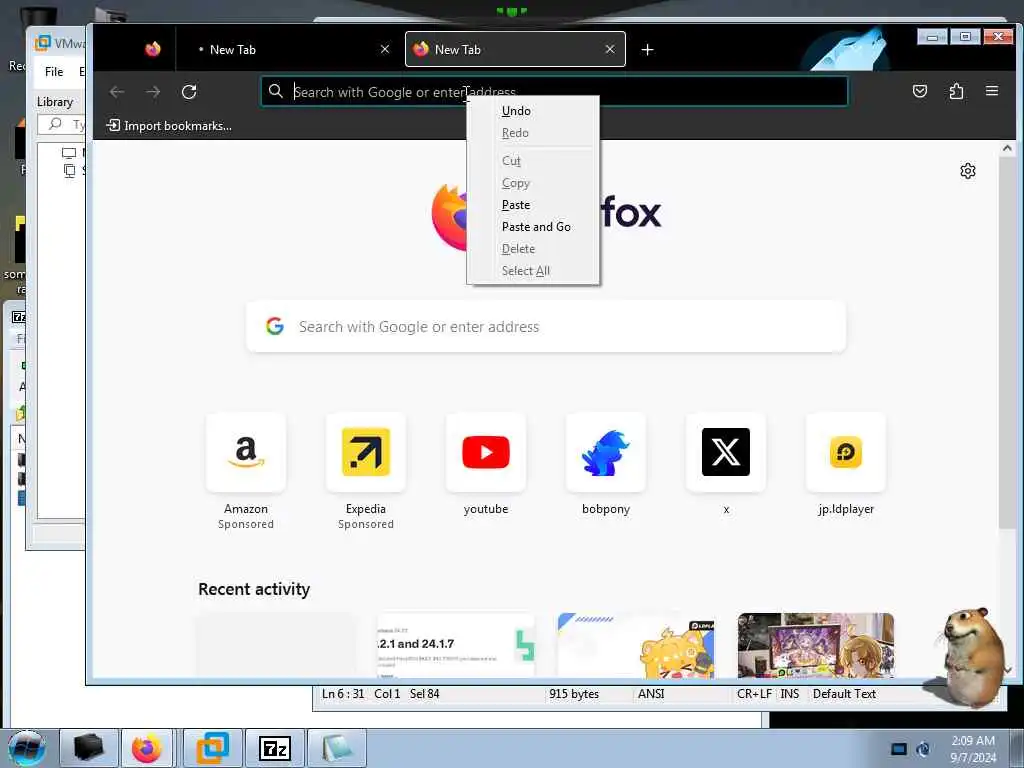Open the notepad app on taskbar
The image size is (1024, 768).
[x=336, y=748]
